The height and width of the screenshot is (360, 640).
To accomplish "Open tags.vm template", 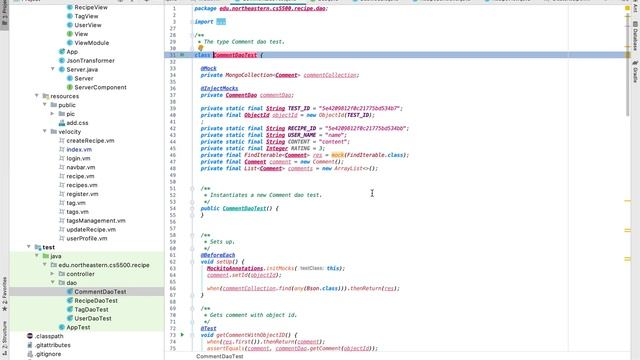I will (x=78, y=212).
